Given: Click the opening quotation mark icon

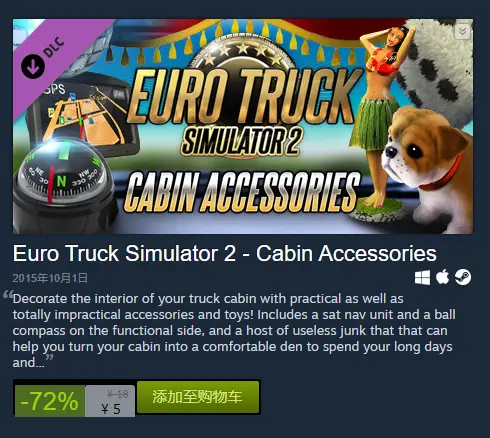Looking at the screenshot, I should point(8,295).
